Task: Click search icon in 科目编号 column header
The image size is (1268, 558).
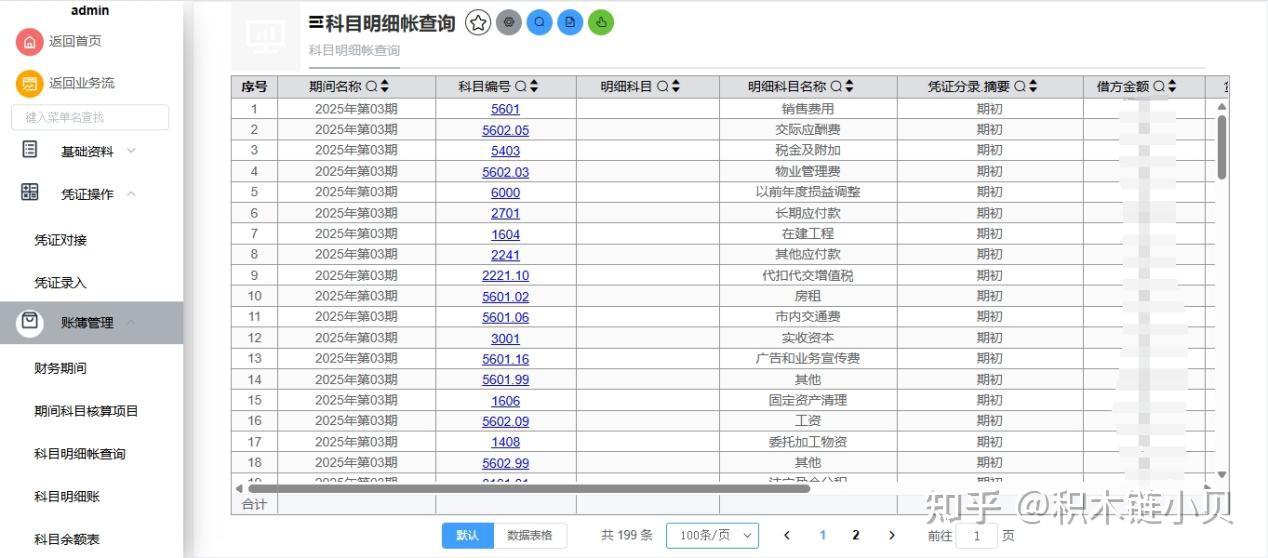Action: (x=521, y=87)
